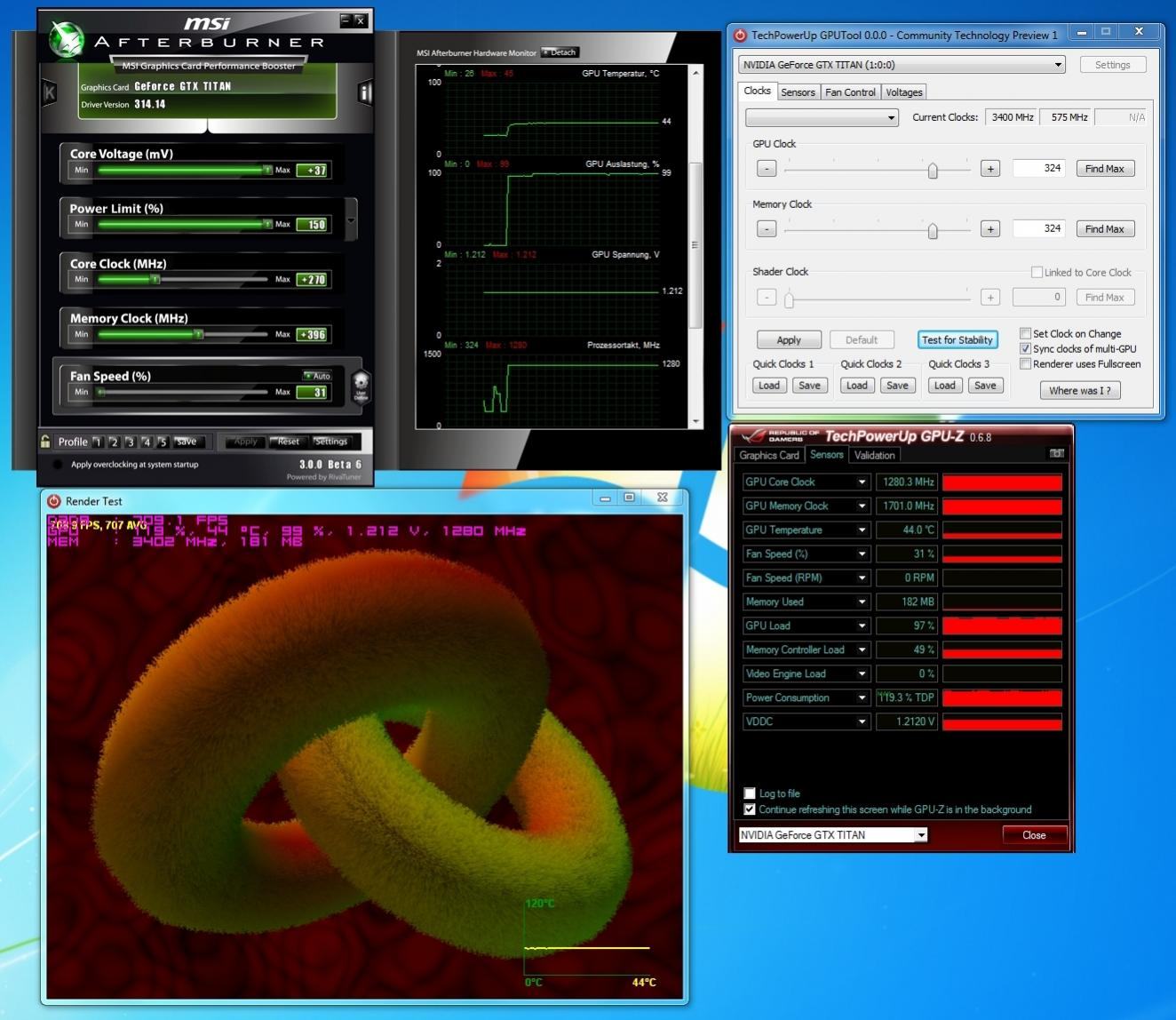
Task: Click the GPU Clock value input field
Action: click(x=1038, y=168)
